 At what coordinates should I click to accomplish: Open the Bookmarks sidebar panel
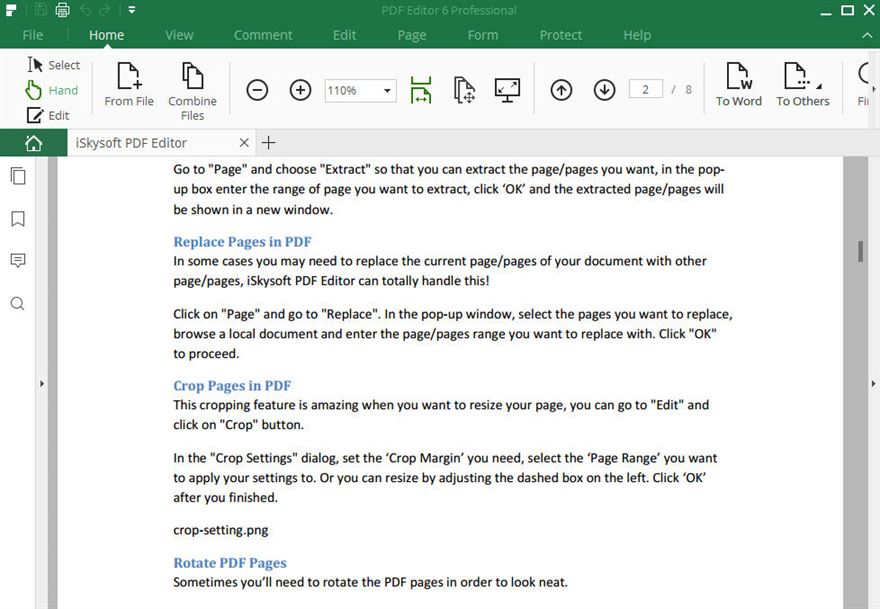click(x=17, y=219)
